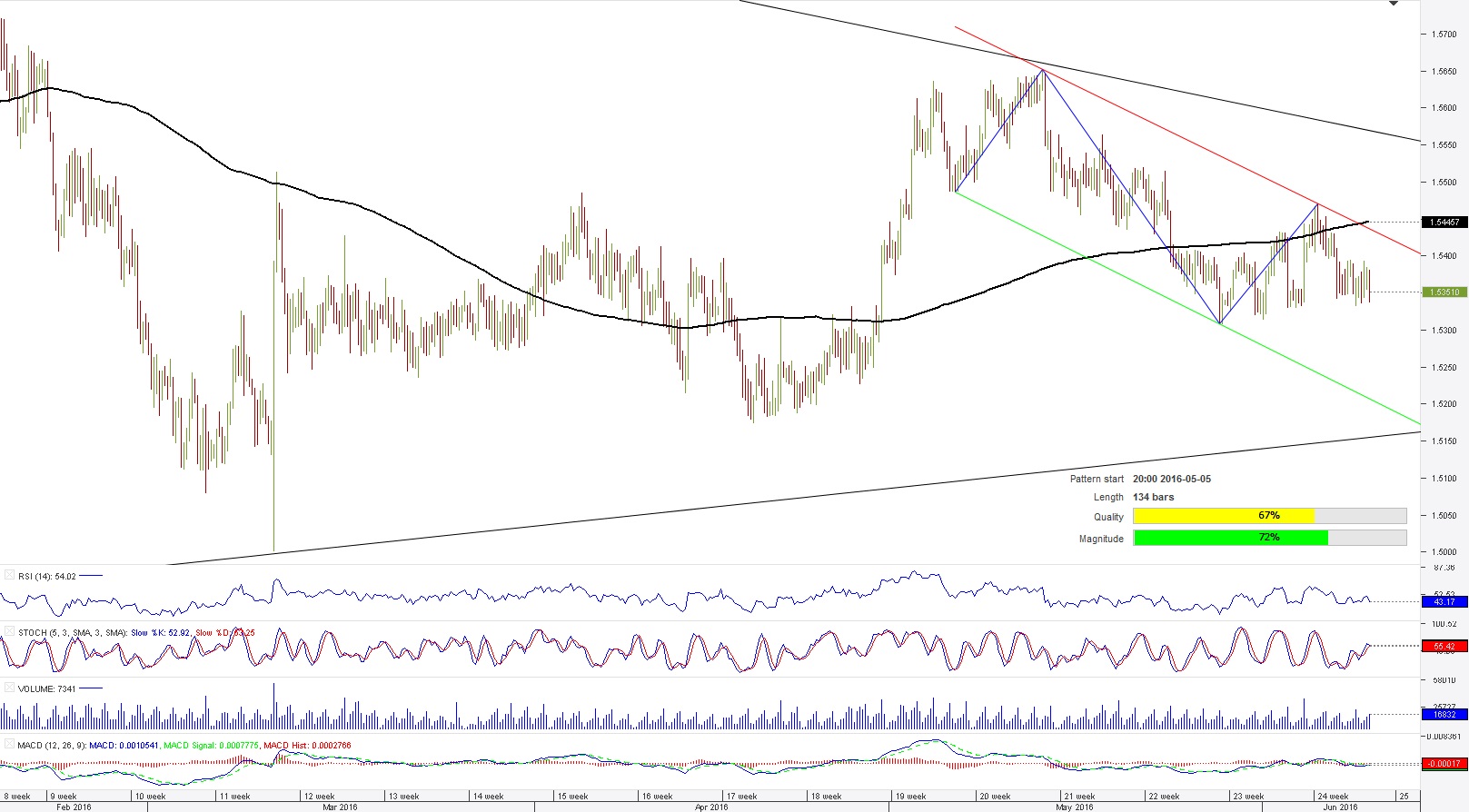Click the Feb 2016 month label
Screen dimensions: 1469x812
[x=74, y=807]
